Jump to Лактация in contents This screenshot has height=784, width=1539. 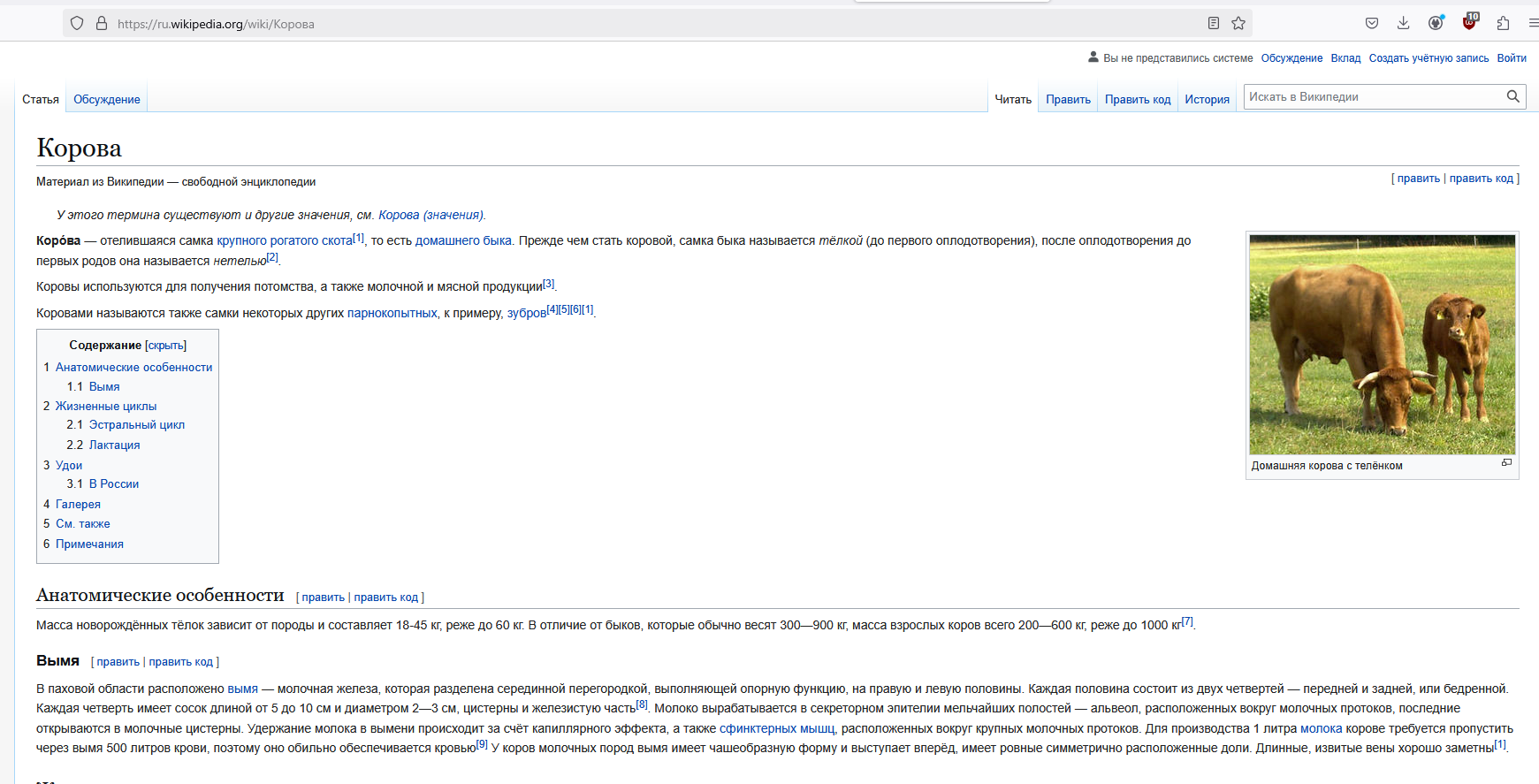point(114,445)
